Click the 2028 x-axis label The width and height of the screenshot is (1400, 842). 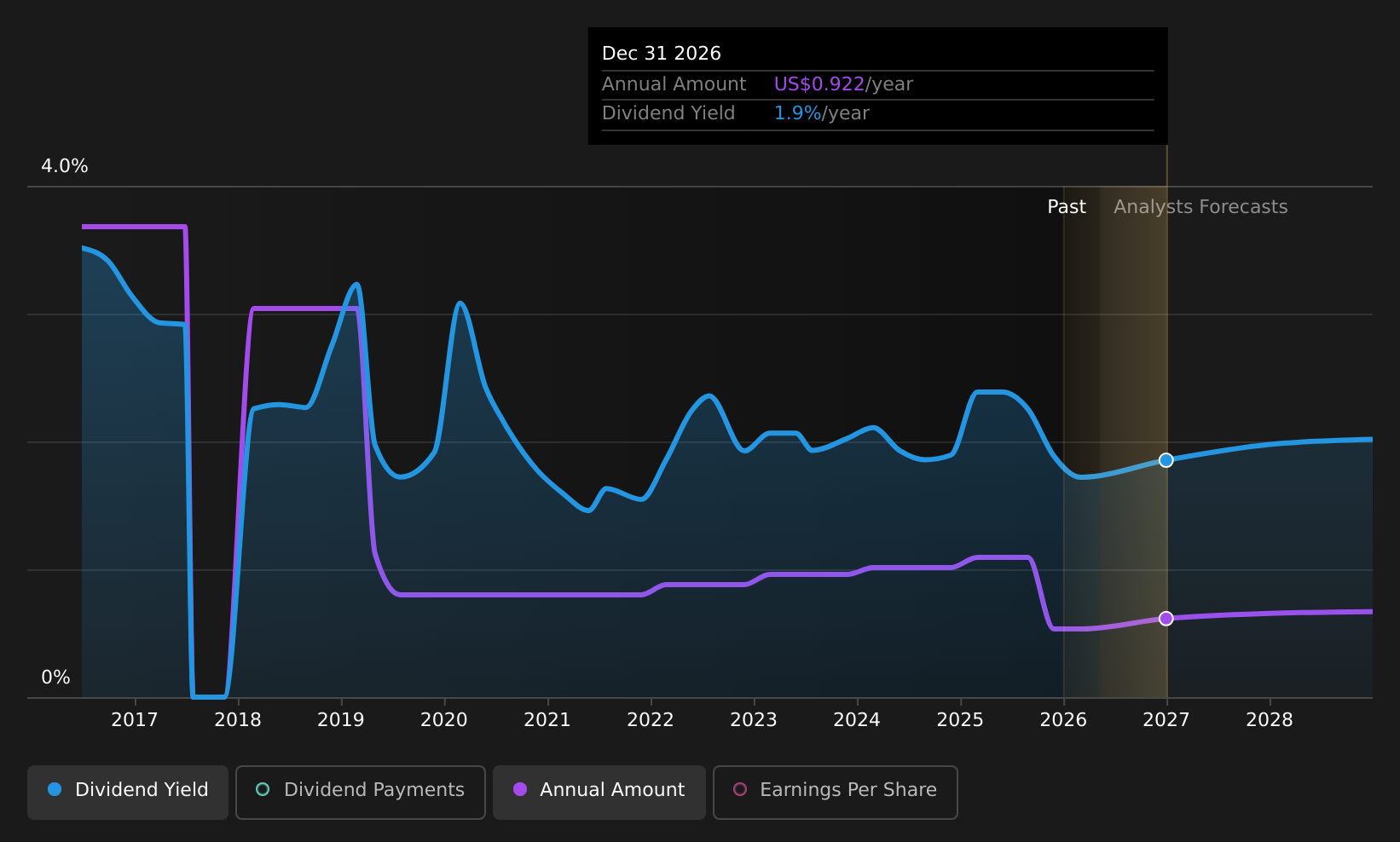1270,720
